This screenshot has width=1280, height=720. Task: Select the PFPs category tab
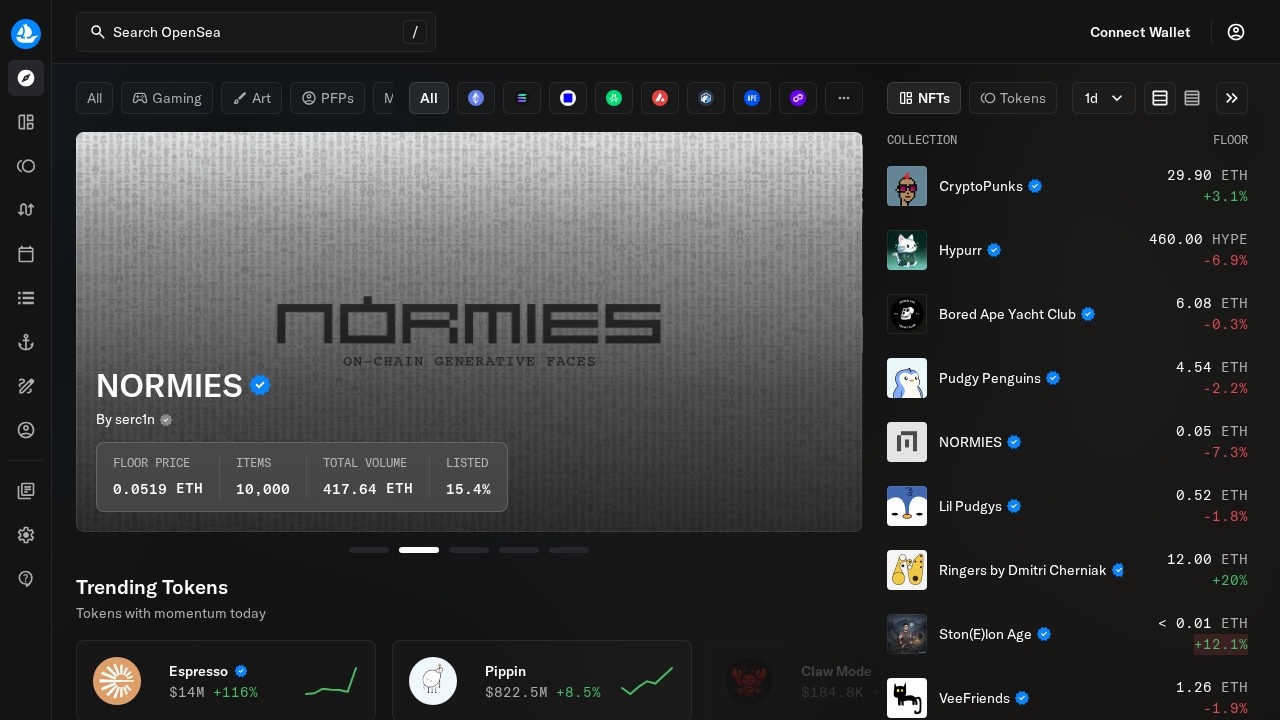coord(328,98)
